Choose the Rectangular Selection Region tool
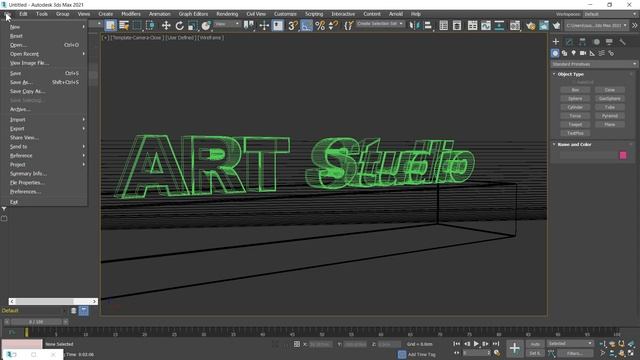 point(137,26)
